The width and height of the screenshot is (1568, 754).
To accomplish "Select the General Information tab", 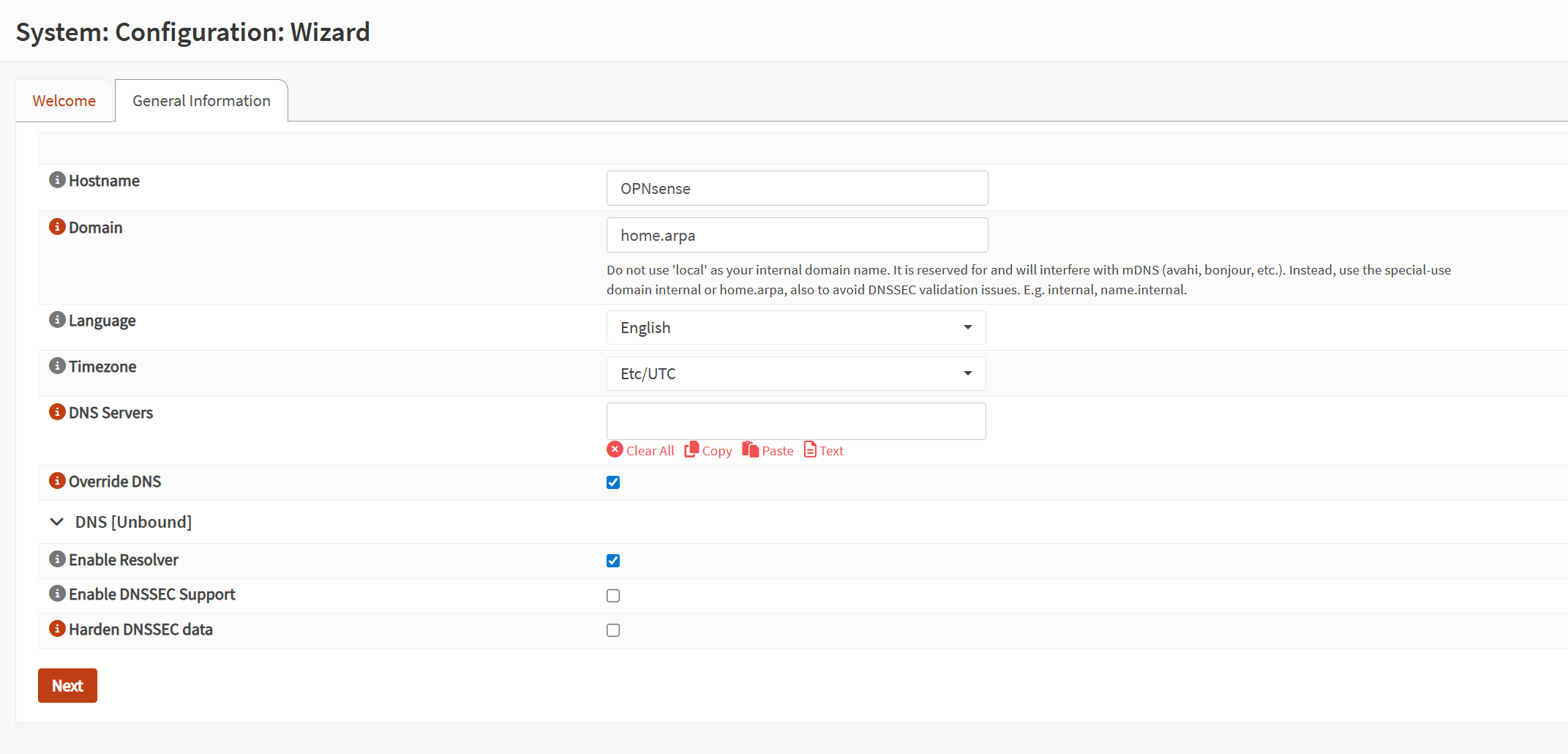I will (201, 101).
